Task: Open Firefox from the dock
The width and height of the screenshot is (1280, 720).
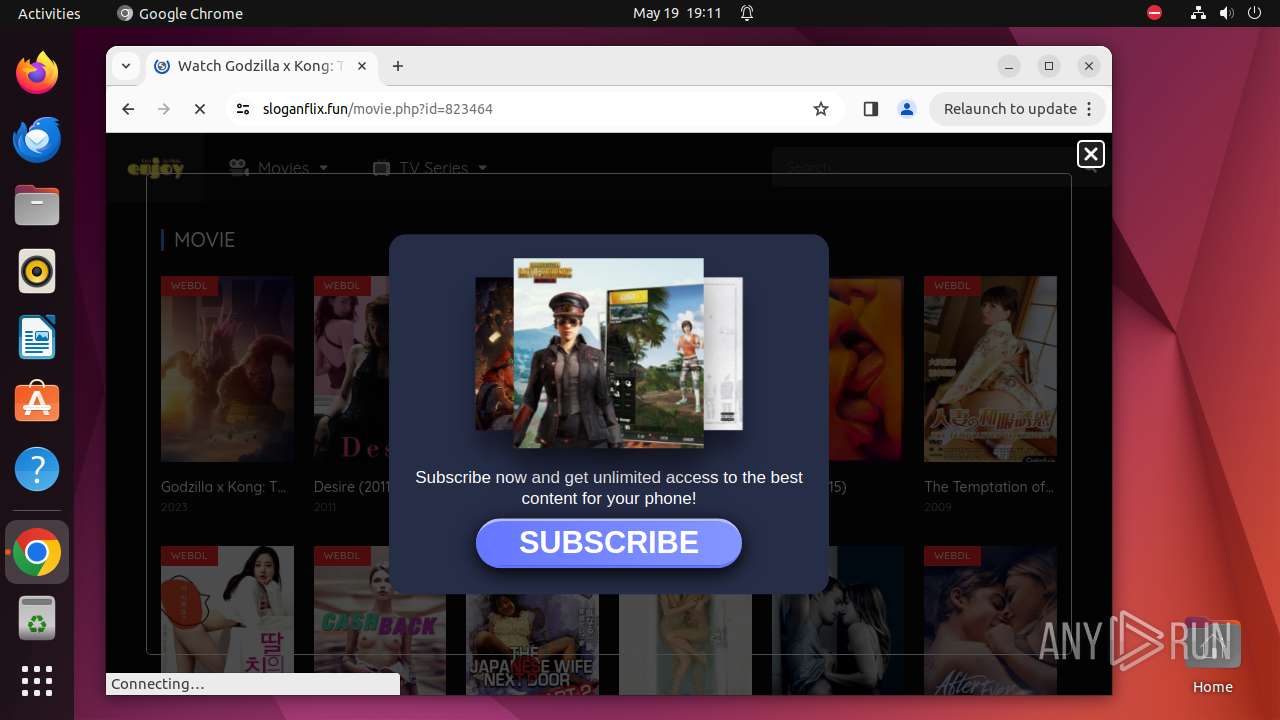Action: pos(37,73)
